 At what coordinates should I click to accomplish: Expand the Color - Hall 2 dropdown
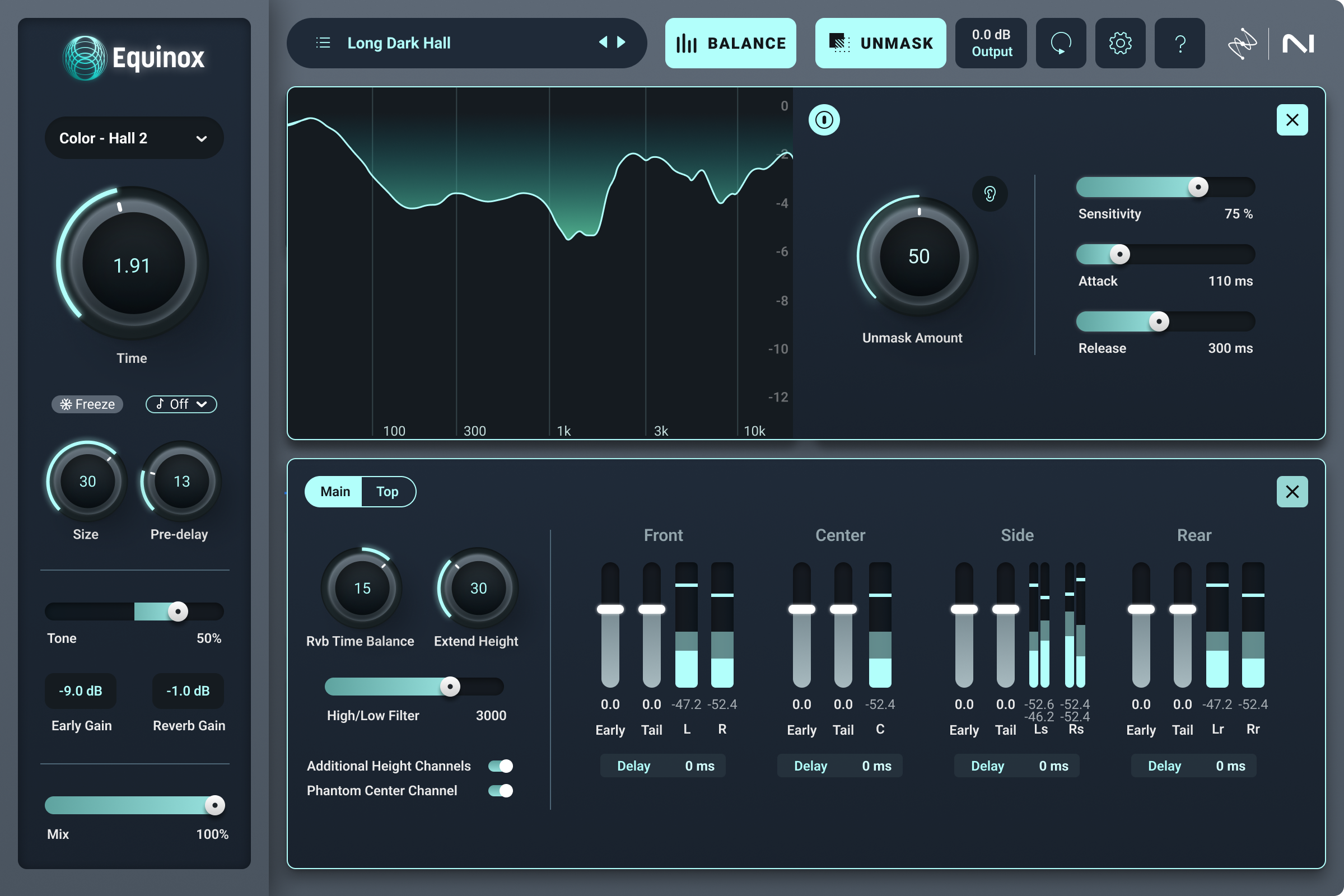[x=134, y=138]
